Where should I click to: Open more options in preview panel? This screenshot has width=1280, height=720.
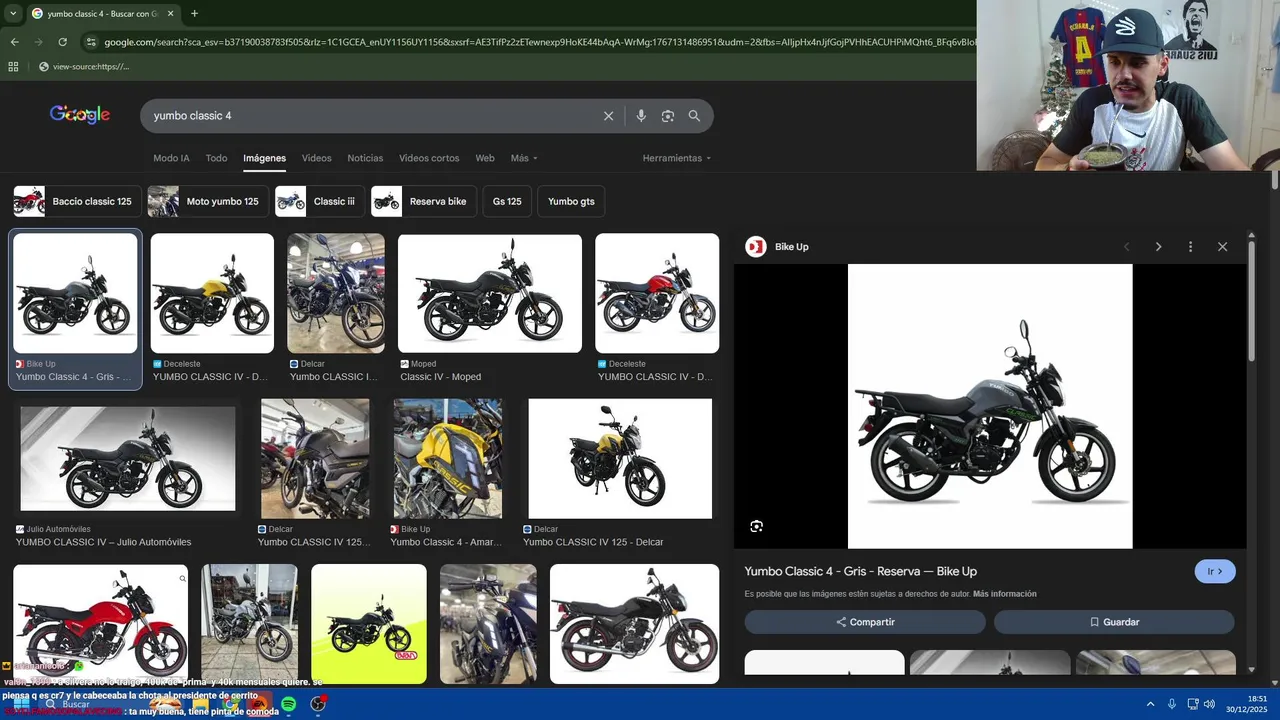(x=1190, y=247)
